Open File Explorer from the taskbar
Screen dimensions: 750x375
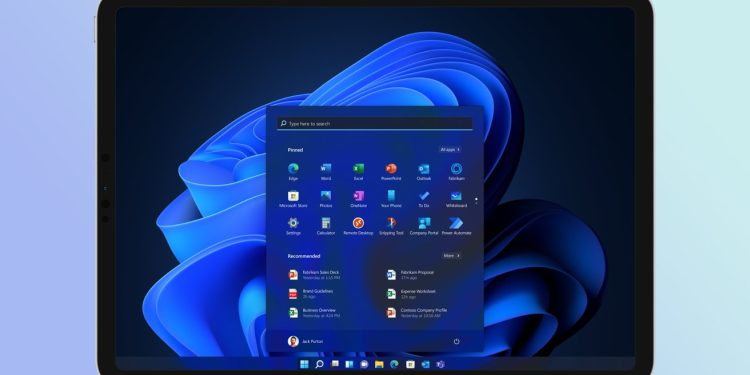tap(379, 364)
